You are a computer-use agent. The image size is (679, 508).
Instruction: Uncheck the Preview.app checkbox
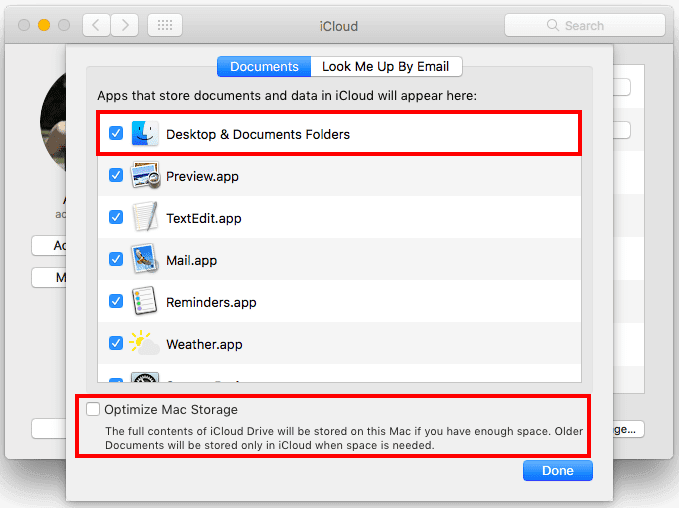pos(116,176)
